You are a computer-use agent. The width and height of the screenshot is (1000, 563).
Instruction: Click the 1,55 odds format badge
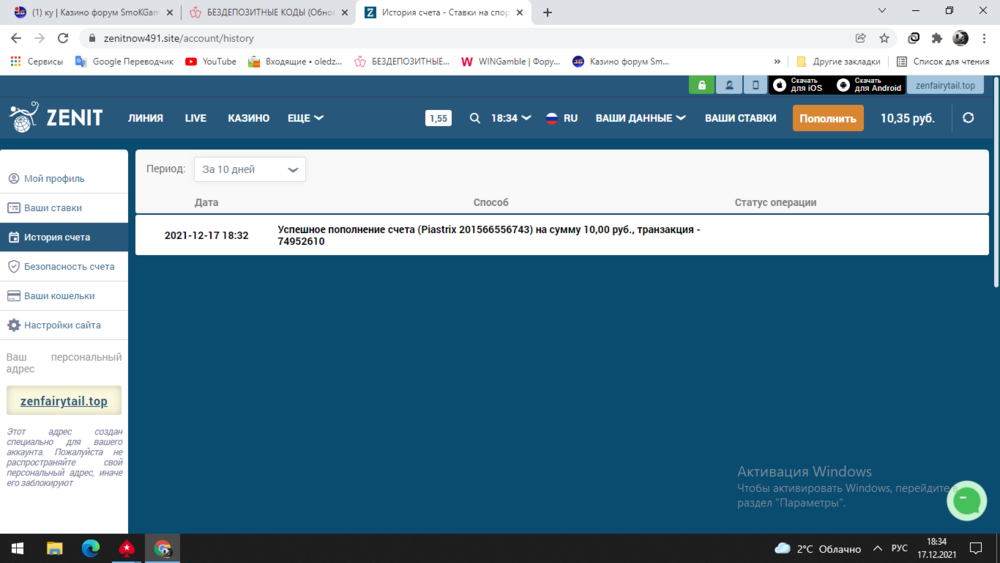coord(438,118)
